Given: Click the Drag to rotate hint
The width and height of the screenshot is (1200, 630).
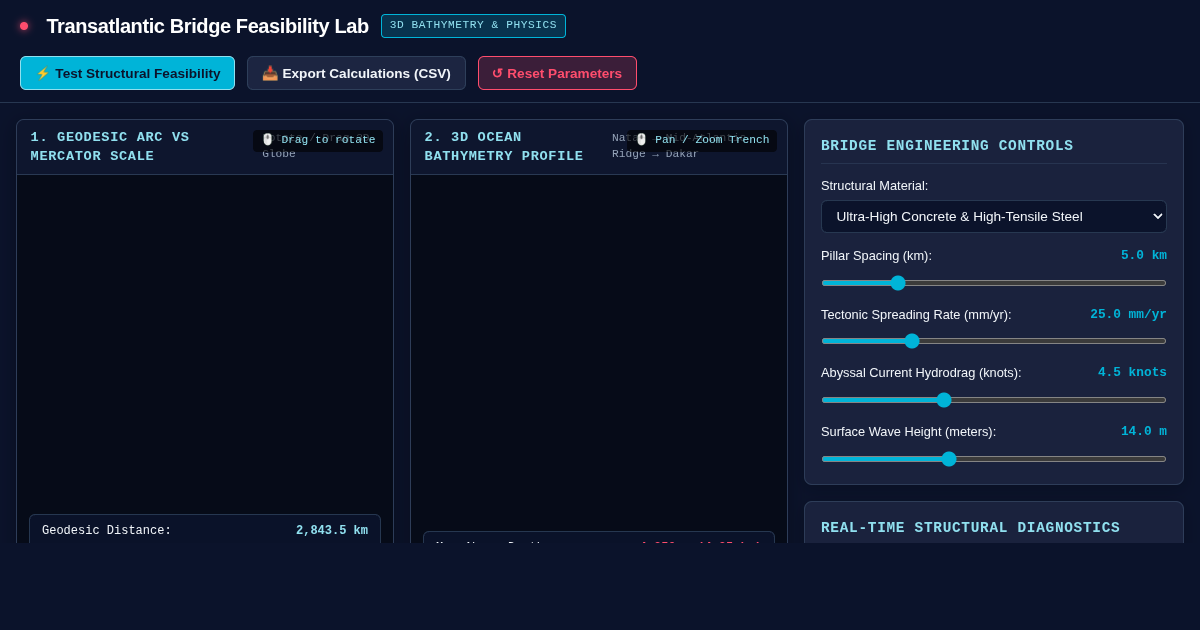Looking at the screenshot, I should click(318, 141).
